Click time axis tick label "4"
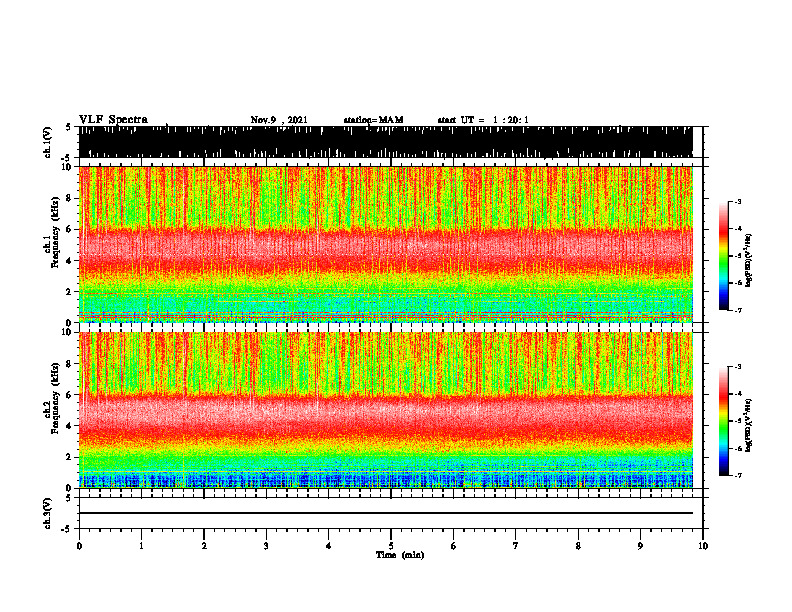Image resolution: width=792 pixels, height=612 pixels. click(329, 546)
